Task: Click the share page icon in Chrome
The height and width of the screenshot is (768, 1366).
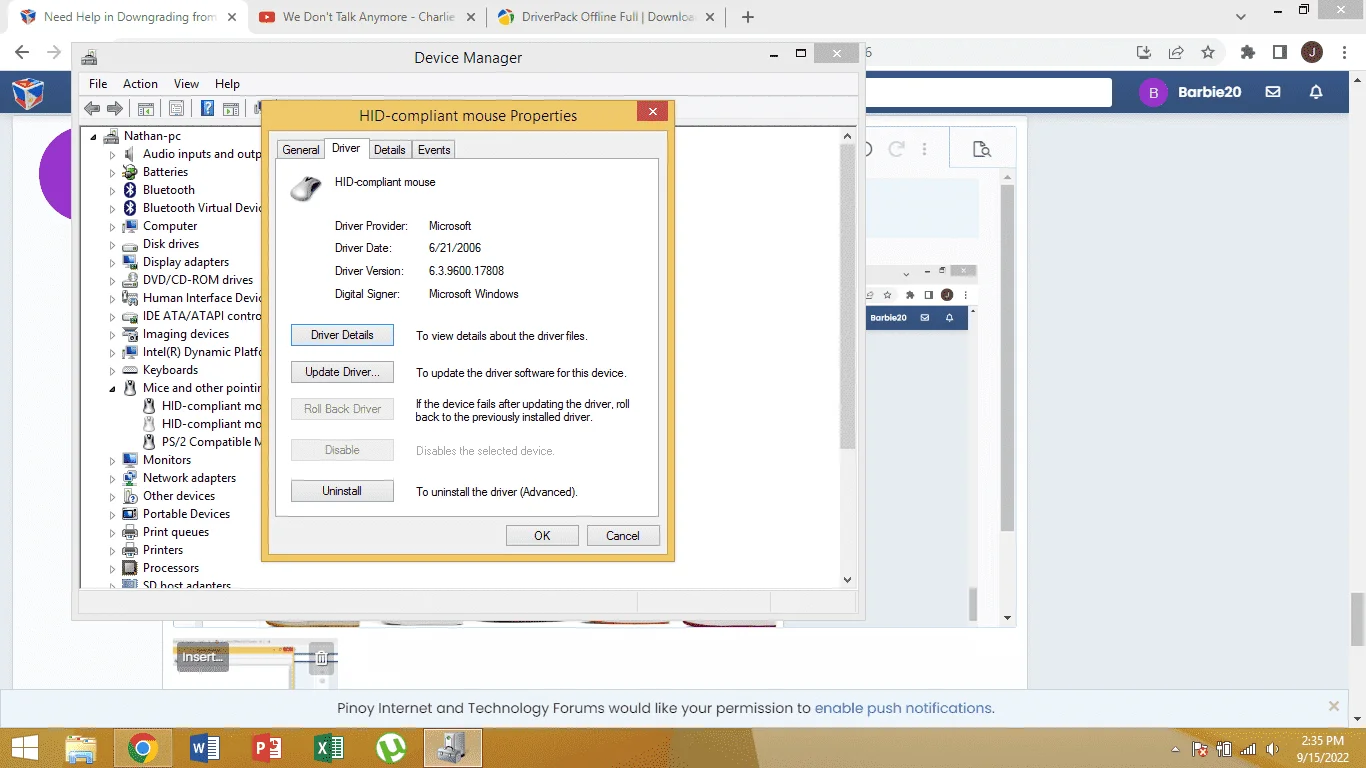Action: point(1176,52)
